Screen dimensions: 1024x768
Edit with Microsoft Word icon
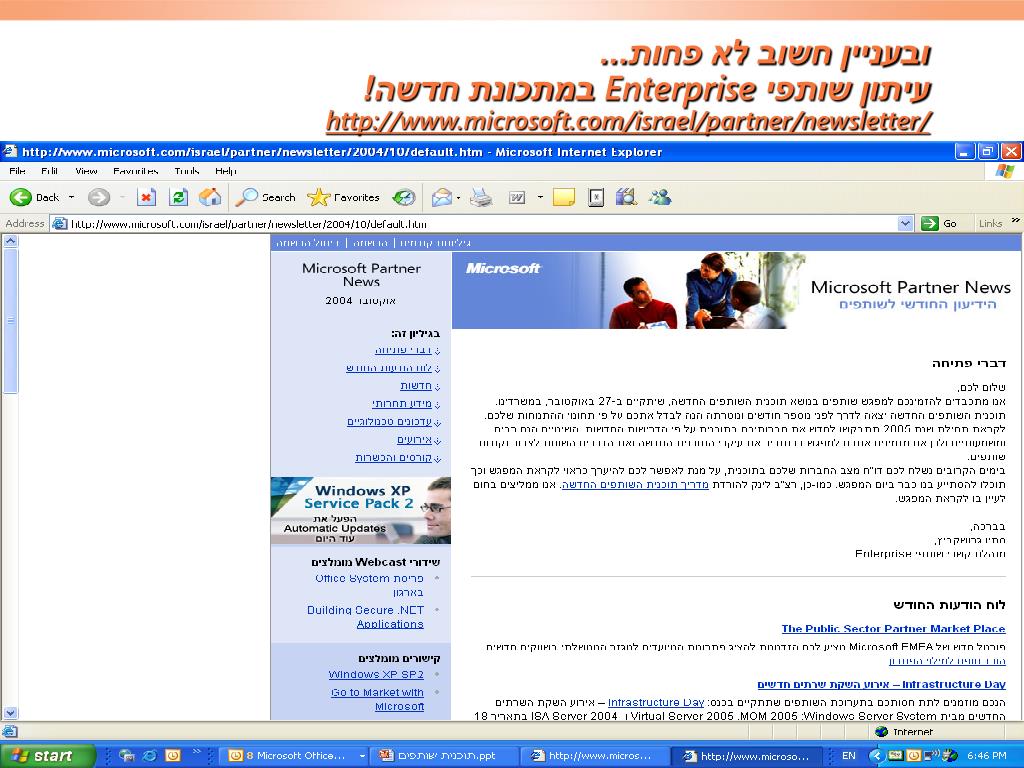pyautogui.click(x=517, y=197)
